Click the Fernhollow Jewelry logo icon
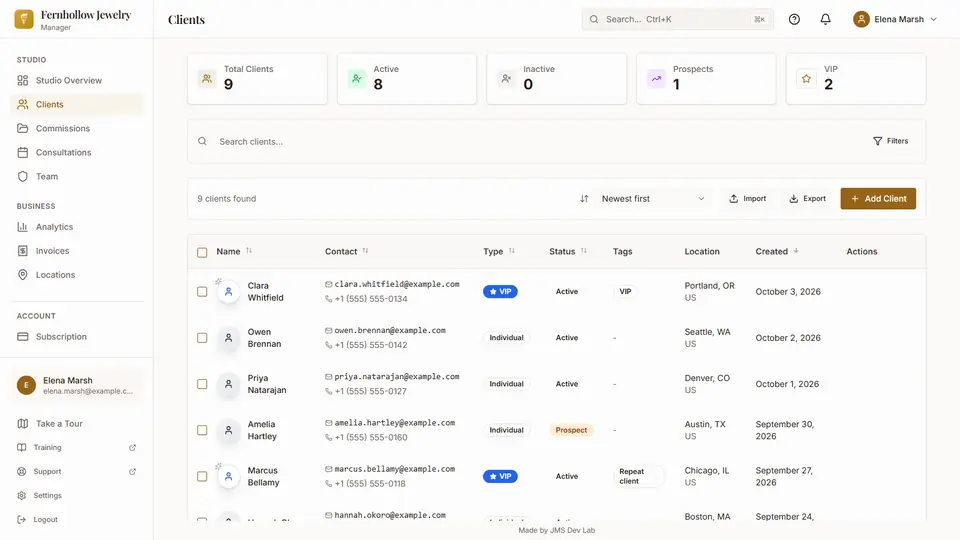Viewport: 960px width, 540px height. click(24, 19)
